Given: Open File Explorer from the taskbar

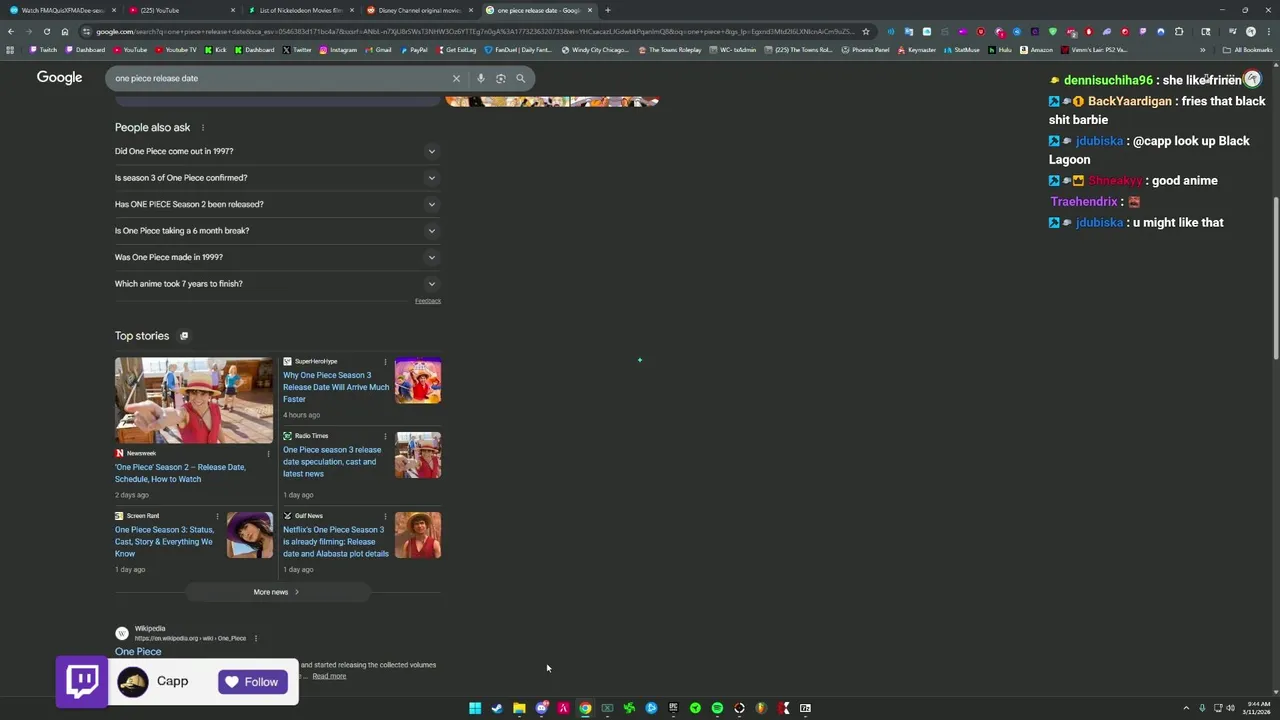Looking at the screenshot, I should [x=519, y=708].
